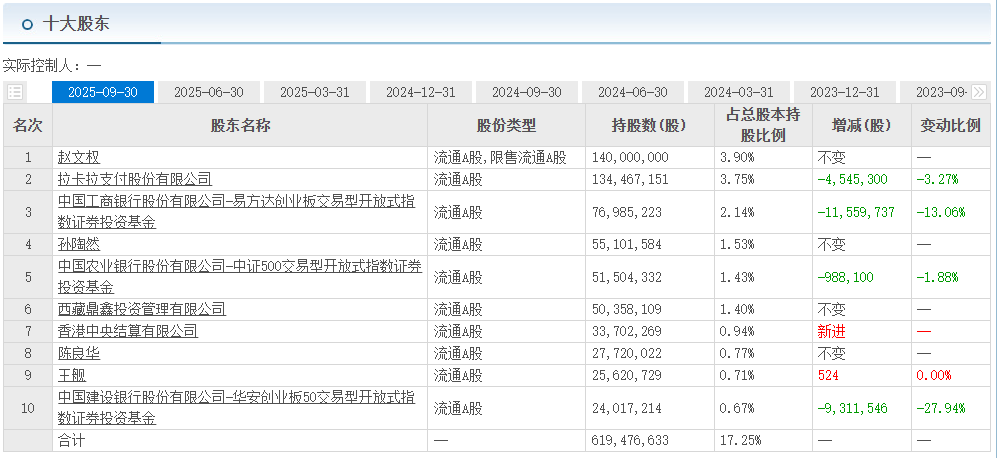
Task: View the 2024-03-31 shareholder tab
Action: click(738, 92)
